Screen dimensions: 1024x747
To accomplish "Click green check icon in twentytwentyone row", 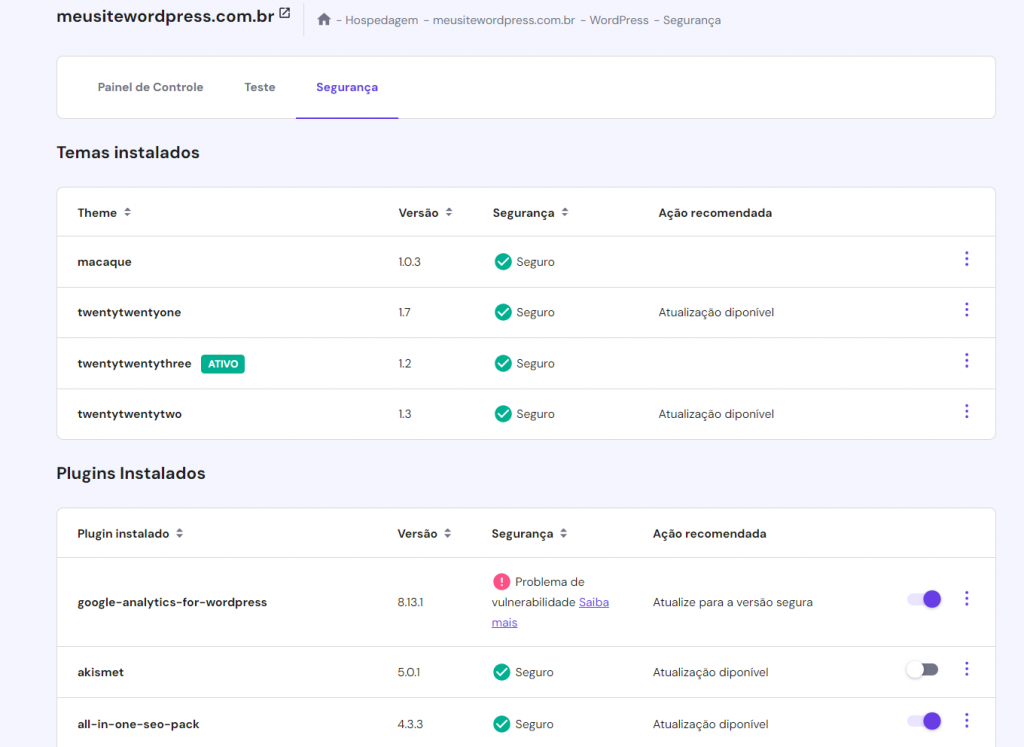I will coord(503,312).
